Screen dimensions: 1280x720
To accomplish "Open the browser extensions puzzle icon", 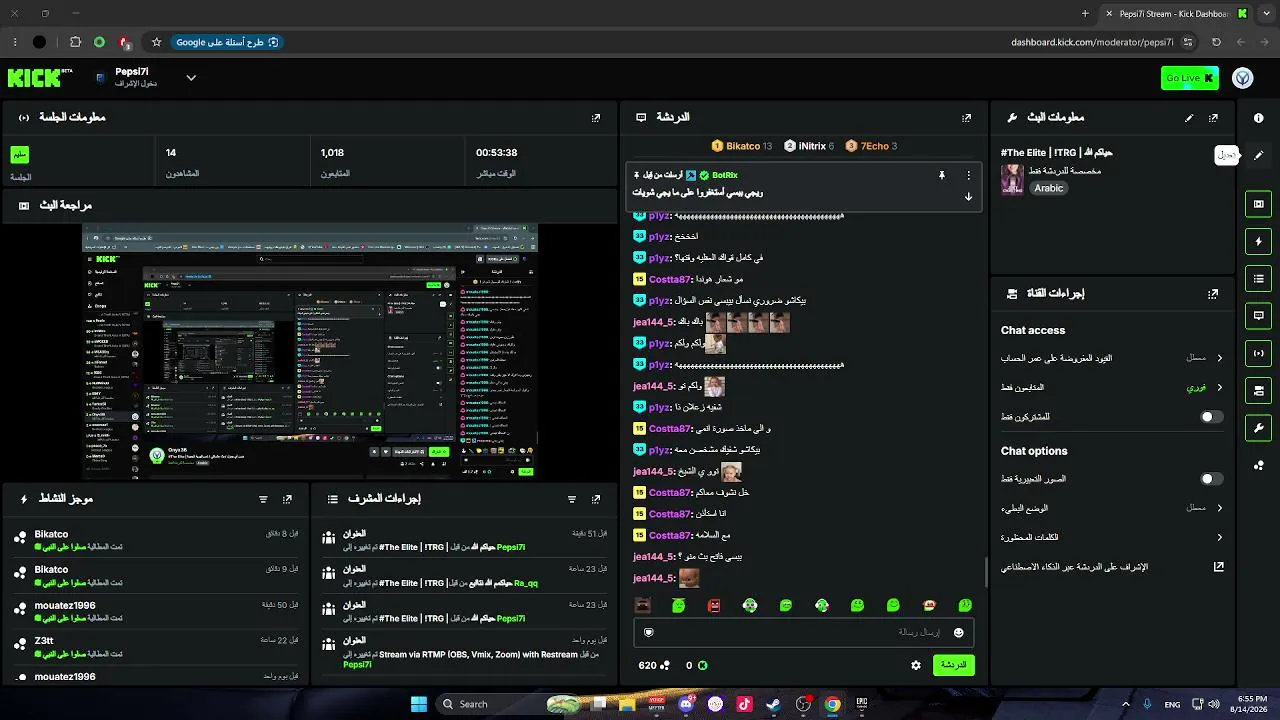I will (75, 42).
